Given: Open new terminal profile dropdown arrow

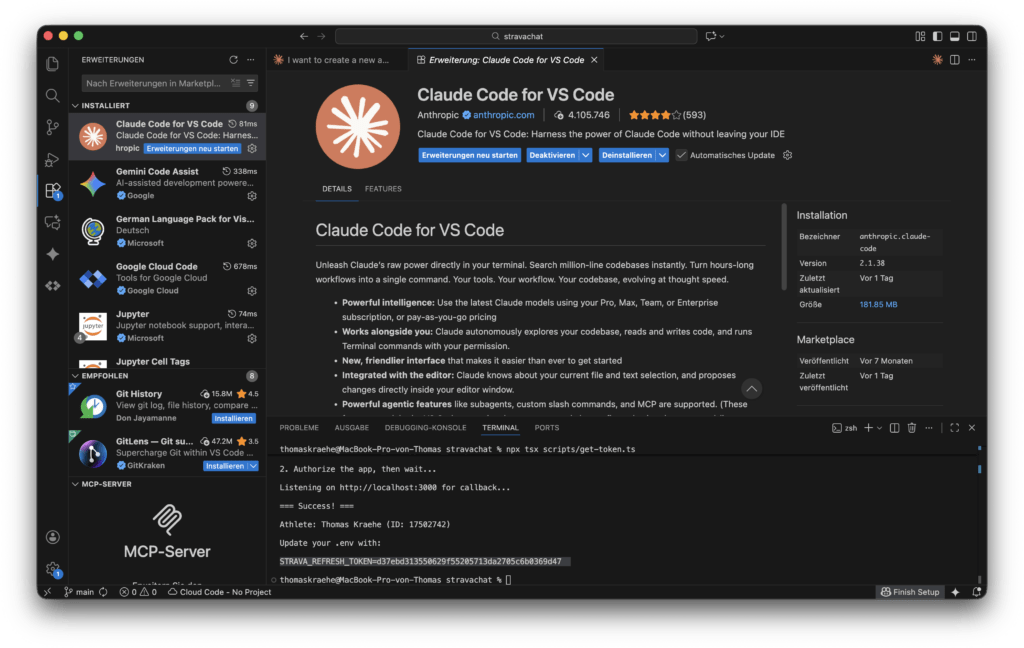Looking at the screenshot, I should pyautogui.click(x=880, y=428).
